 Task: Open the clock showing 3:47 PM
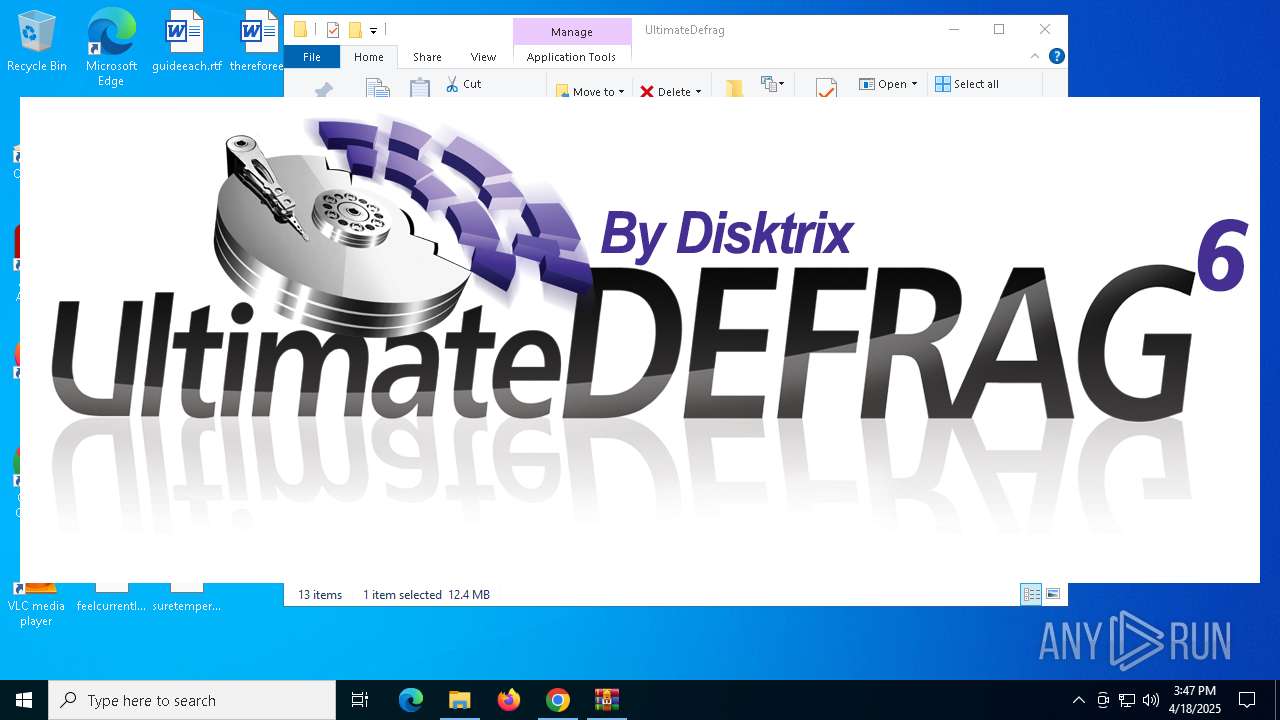[1195, 700]
